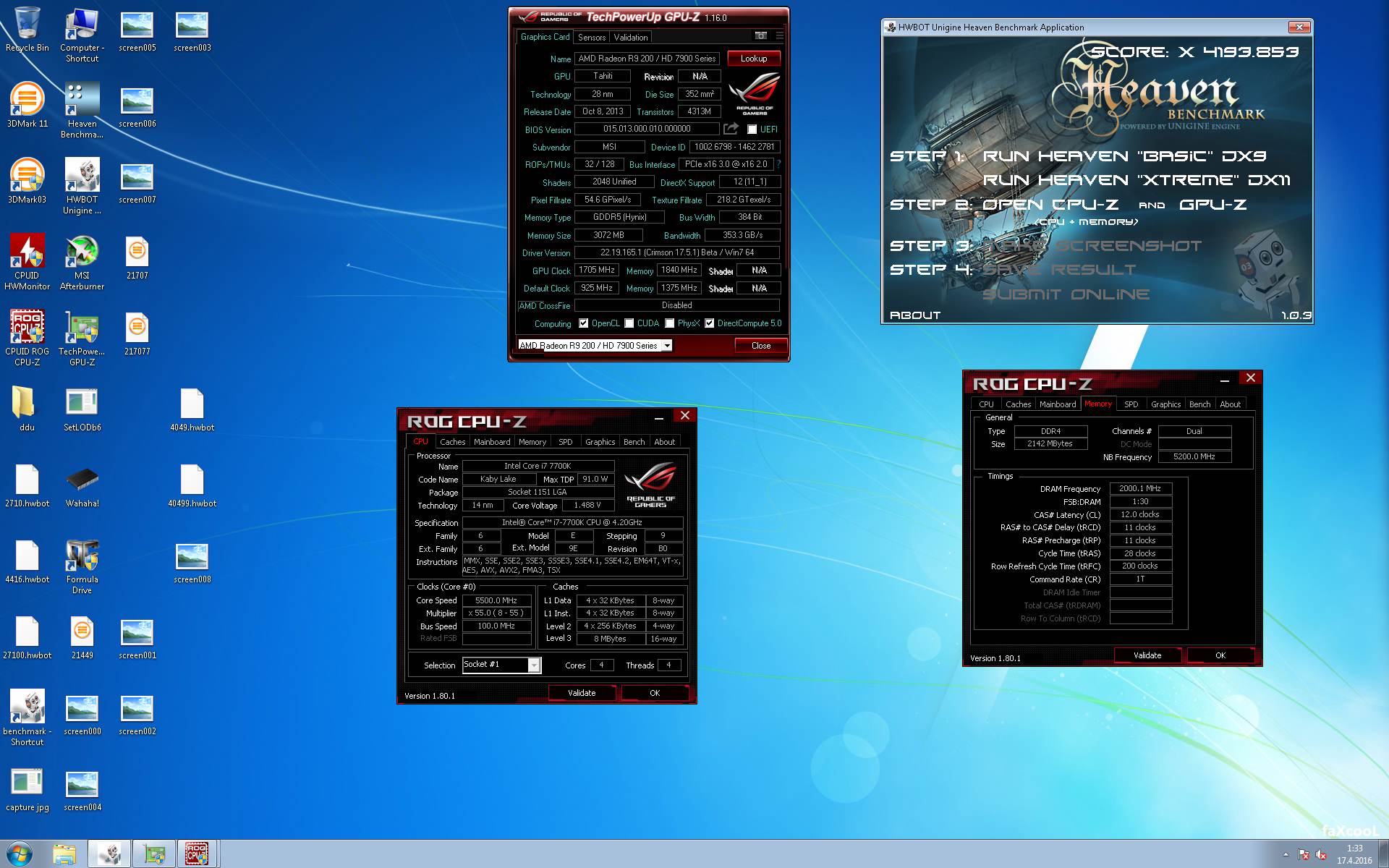Open GPU-Z hamburger menu icon
This screenshot has height=868, width=1389.
(x=779, y=35)
